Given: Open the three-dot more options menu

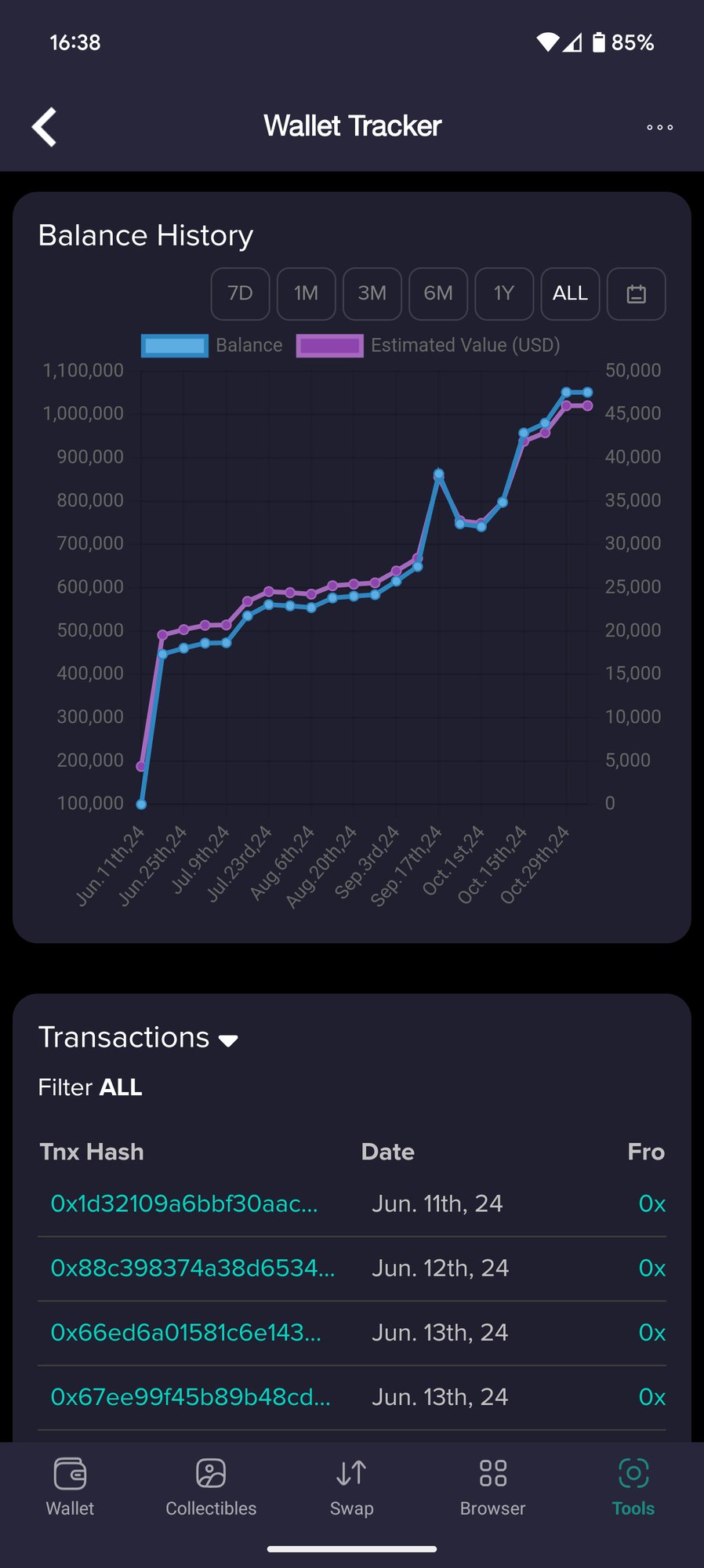Looking at the screenshot, I should click(659, 127).
